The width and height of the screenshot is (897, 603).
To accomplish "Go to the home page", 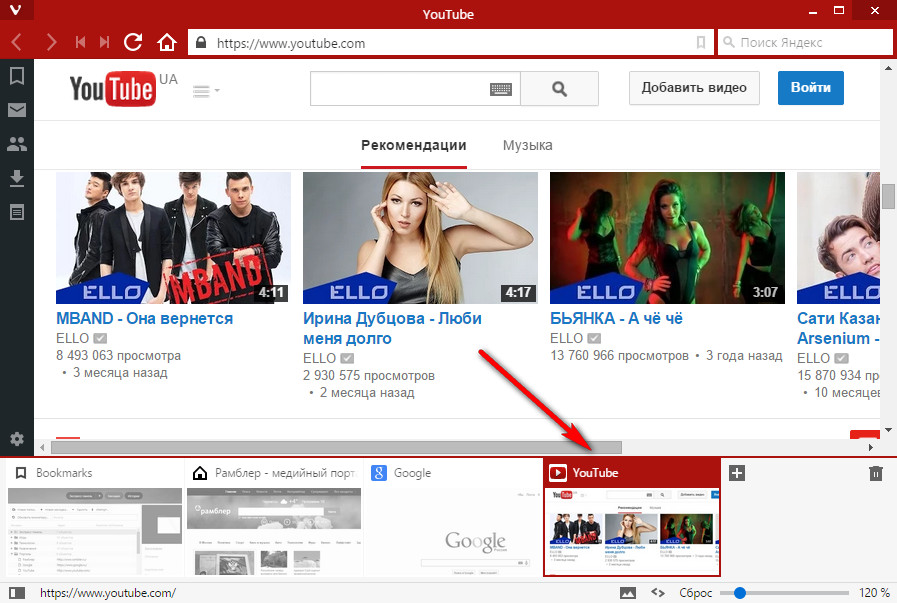I will 167,42.
